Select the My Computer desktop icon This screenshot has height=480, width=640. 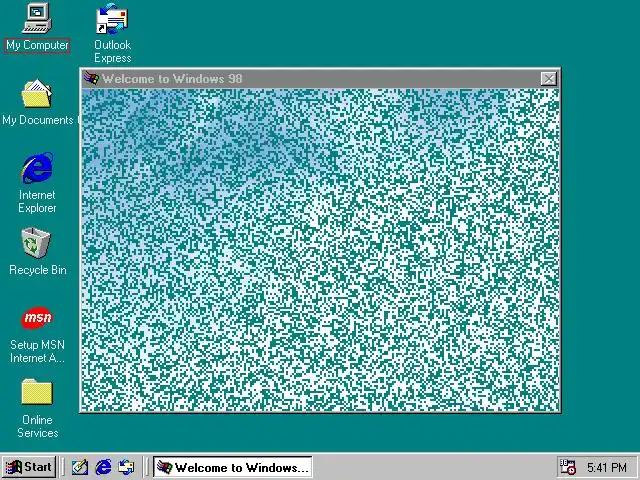pyautogui.click(x=37, y=18)
